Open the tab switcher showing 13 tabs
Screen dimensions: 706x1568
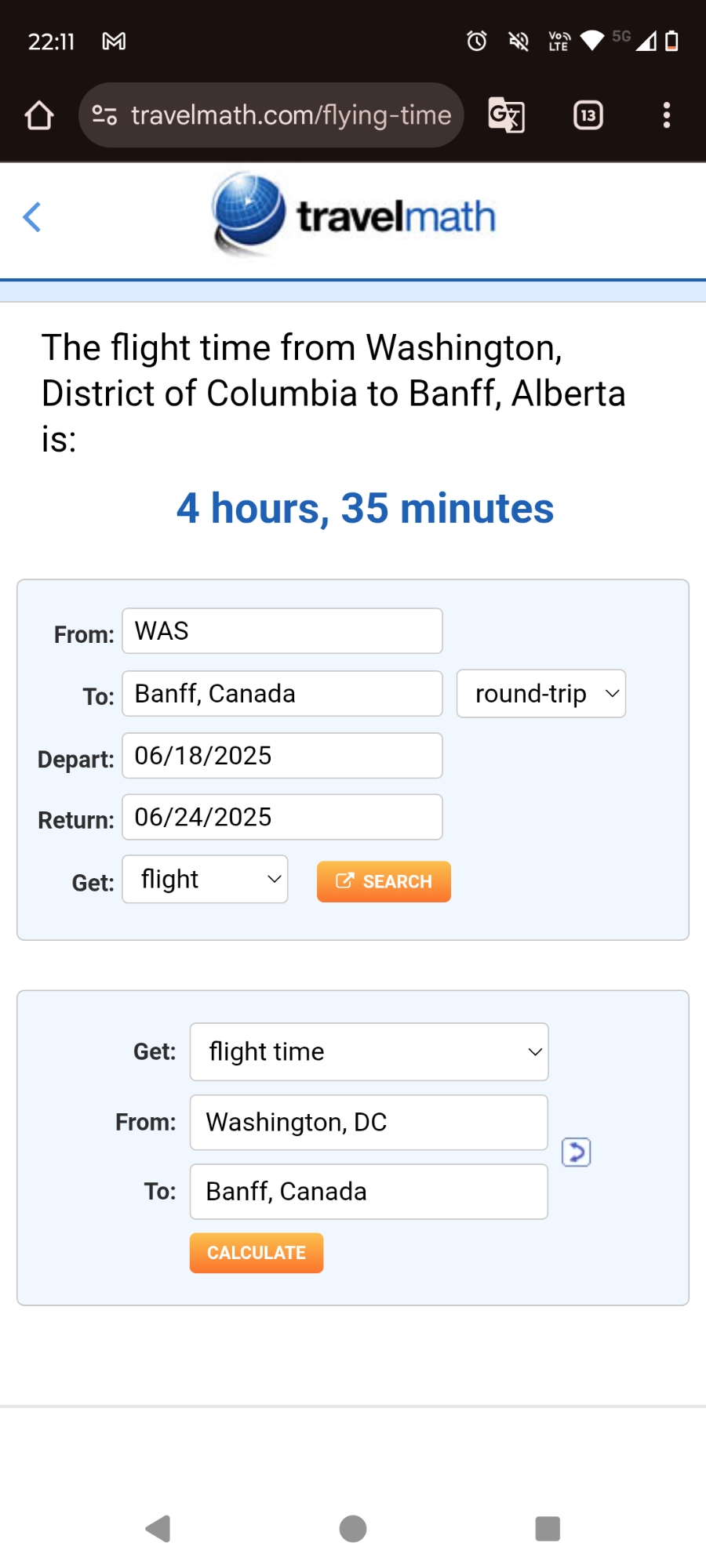click(588, 115)
